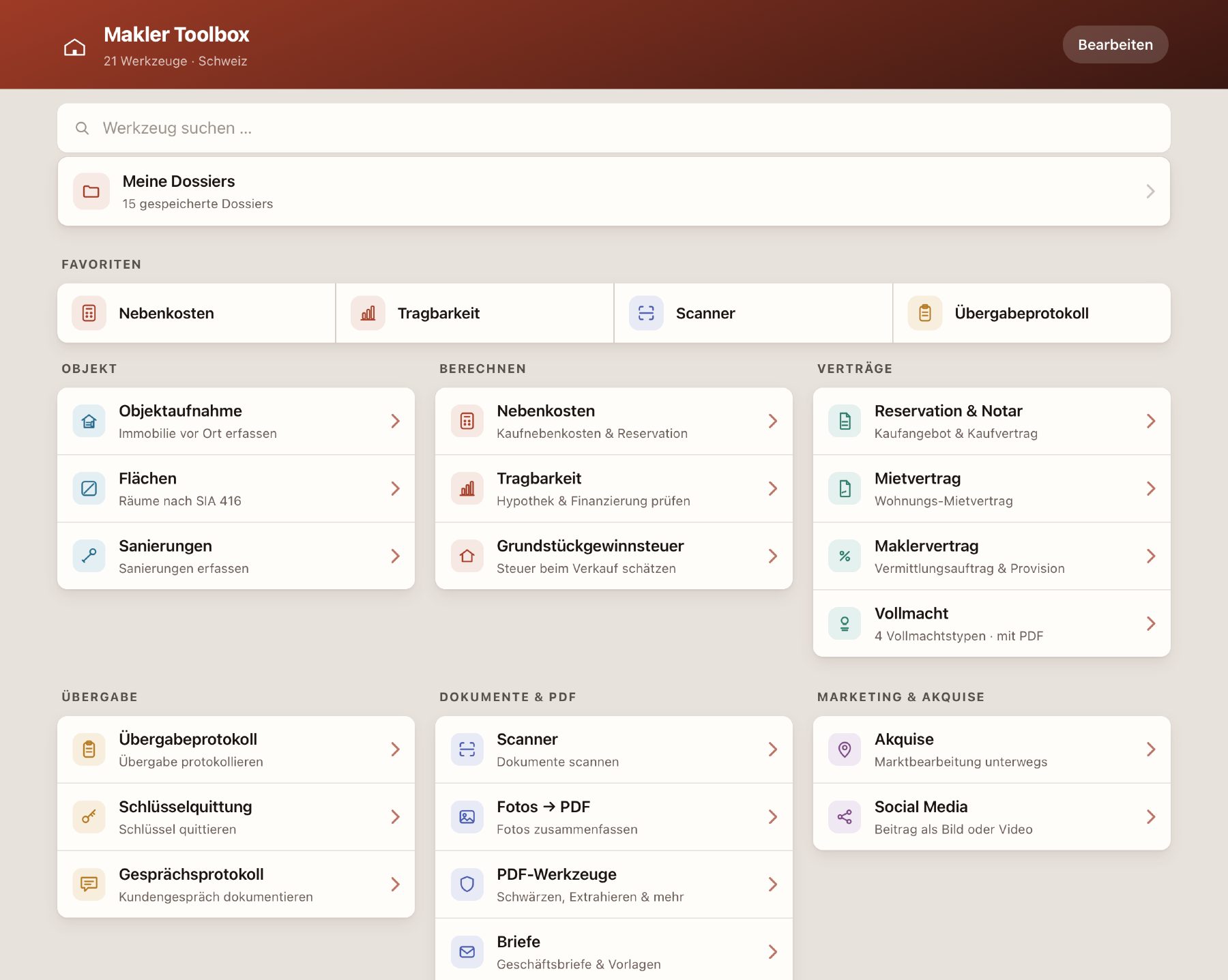The width and height of the screenshot is (1228, 980).
Task: Click the chevron on the PDF-Werkzeuge row
Action: pyautogui.click(x=773, y=885)
